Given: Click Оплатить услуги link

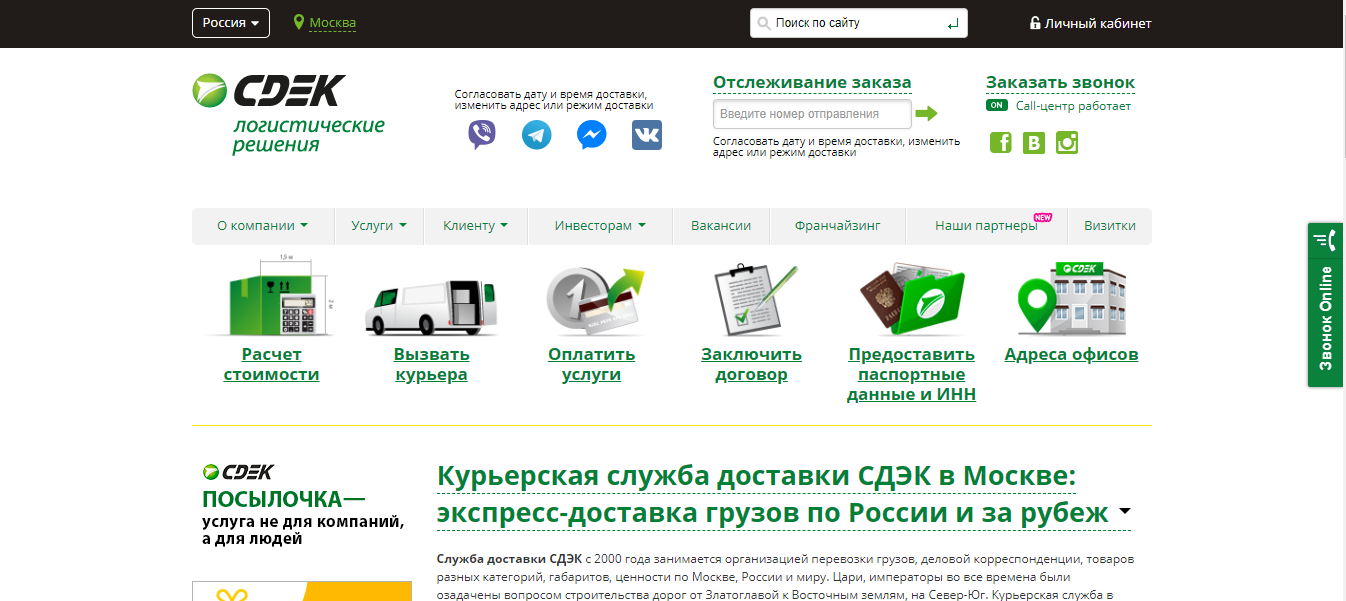Looking at the screenshot, I should click(x=591, y=365).
